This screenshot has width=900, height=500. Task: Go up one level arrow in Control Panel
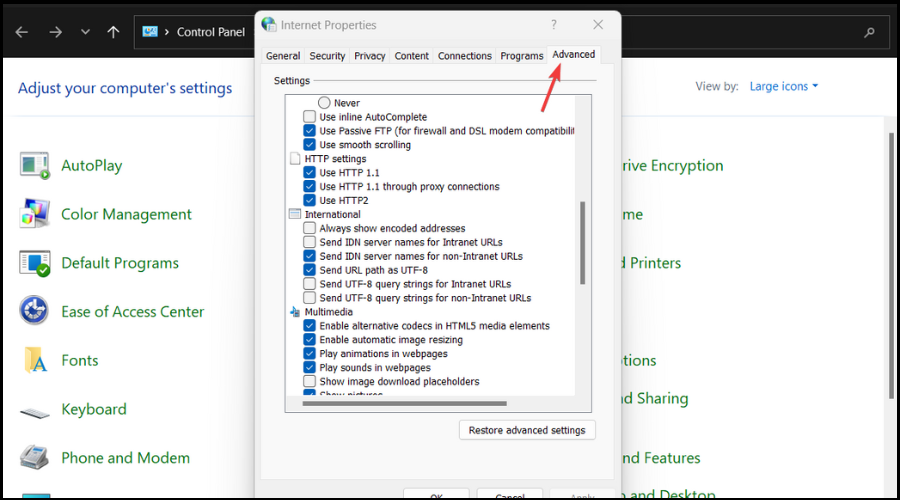click(x=113, y=32)
